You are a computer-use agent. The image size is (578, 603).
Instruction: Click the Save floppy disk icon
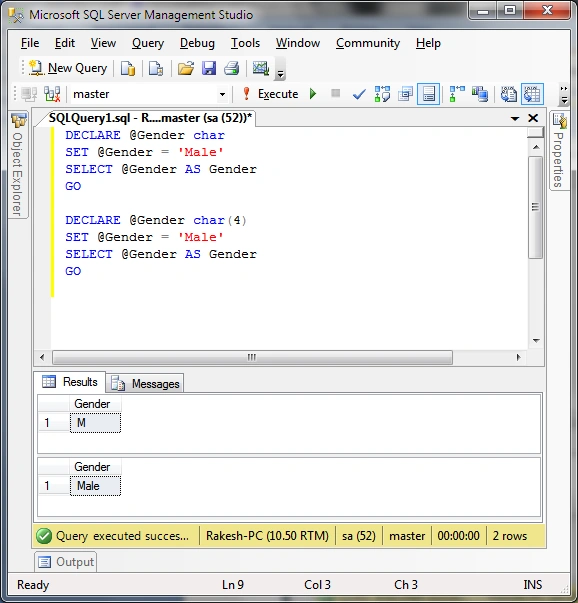209,68
